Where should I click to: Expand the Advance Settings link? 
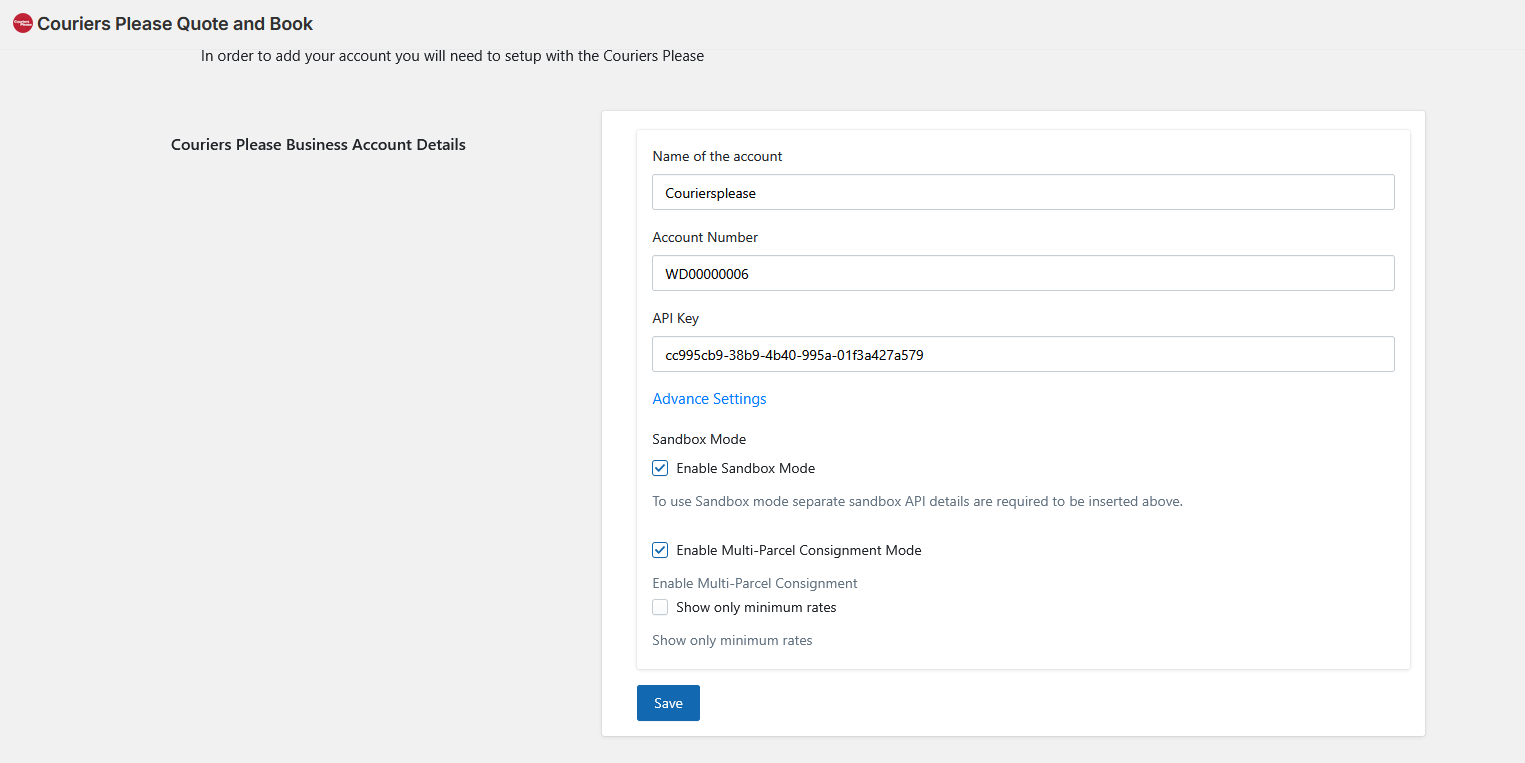(709, 399)
